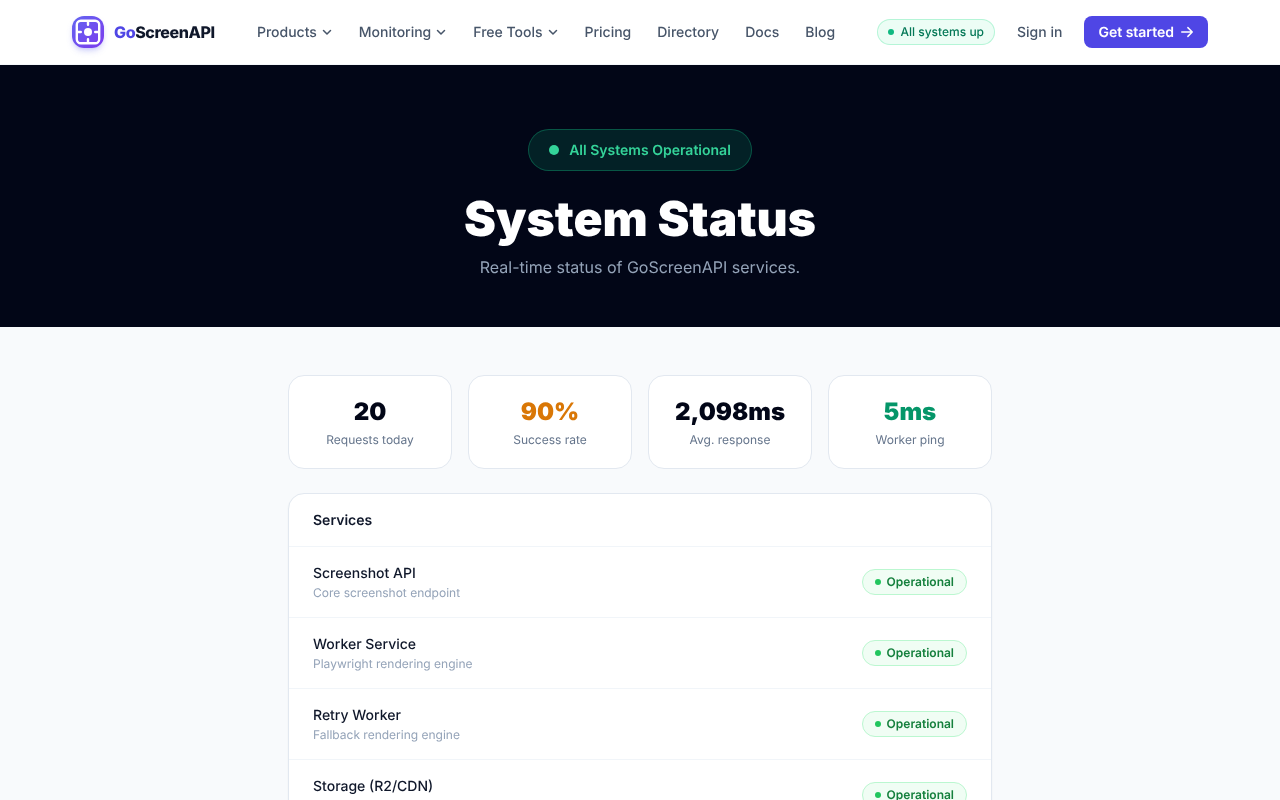Click the Retry Worker row name
The height and width of the screenshot is (800, 1280).
357,715
